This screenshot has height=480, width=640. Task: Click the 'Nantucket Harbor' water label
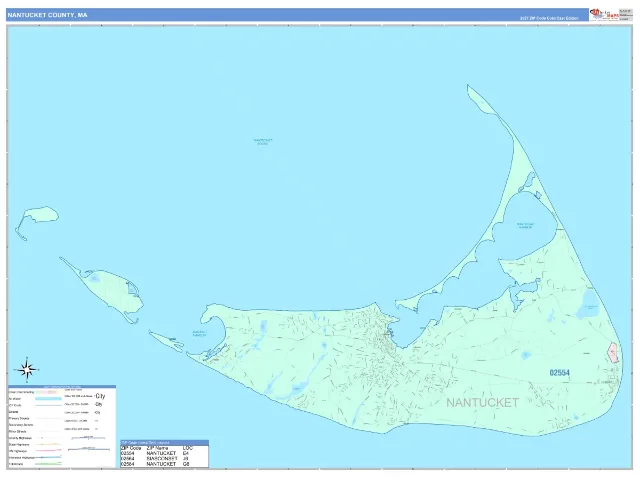pyautogui.click(x=525, y=225)
